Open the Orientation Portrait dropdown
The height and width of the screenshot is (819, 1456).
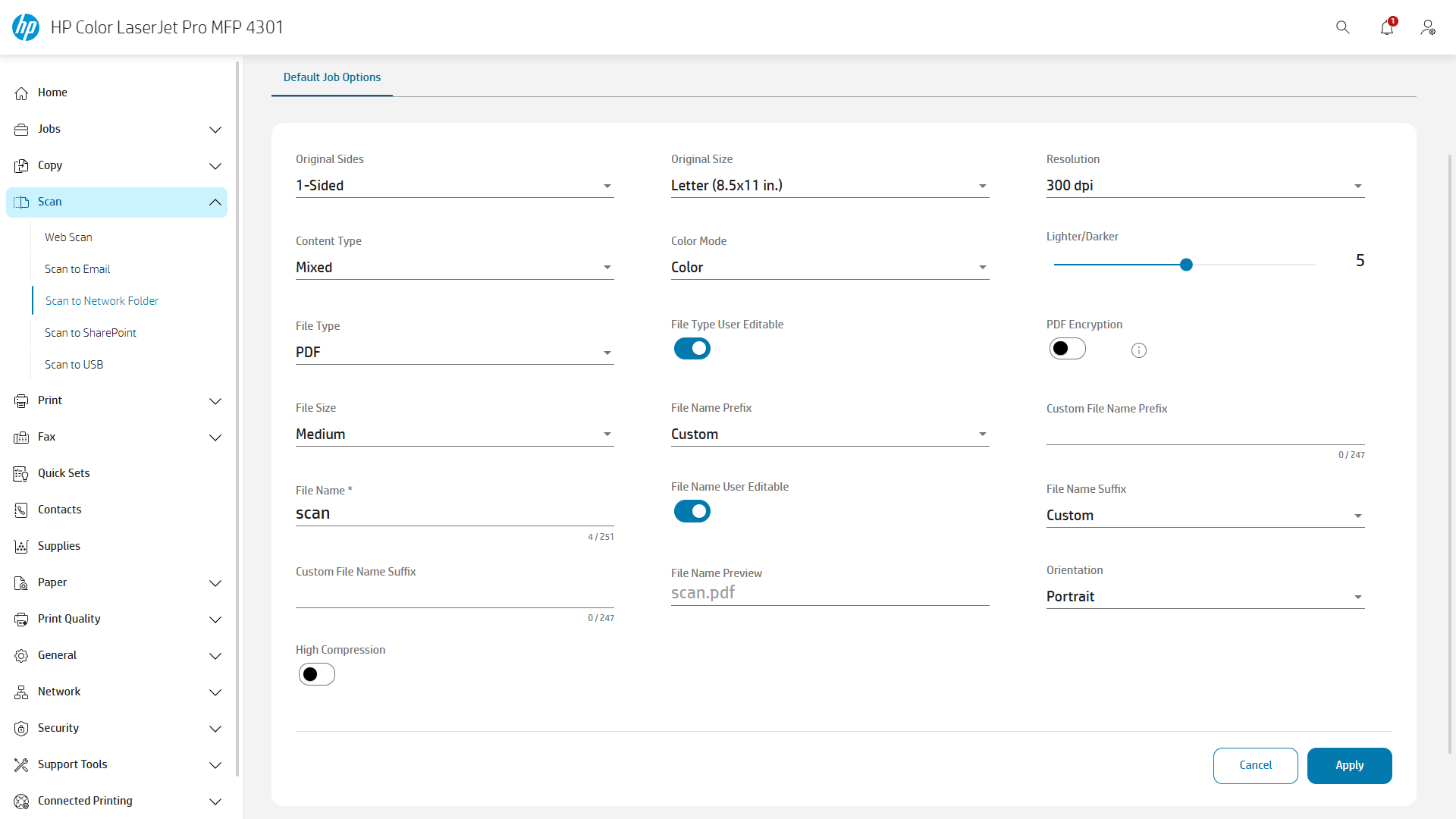click(1205, 597)
